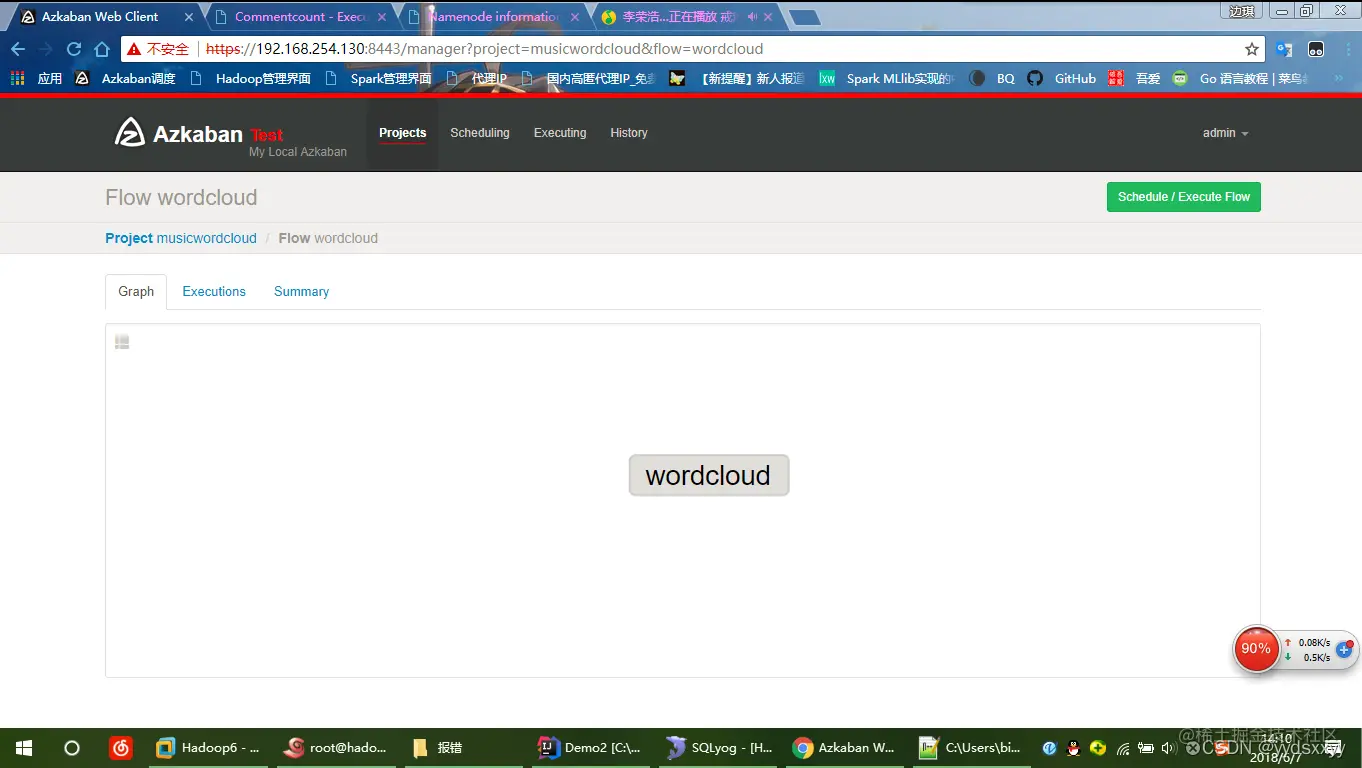Switch to C:\Users Notepad++ taskbar window
This screenshot has height=768, width=1362.
point(972,747)
